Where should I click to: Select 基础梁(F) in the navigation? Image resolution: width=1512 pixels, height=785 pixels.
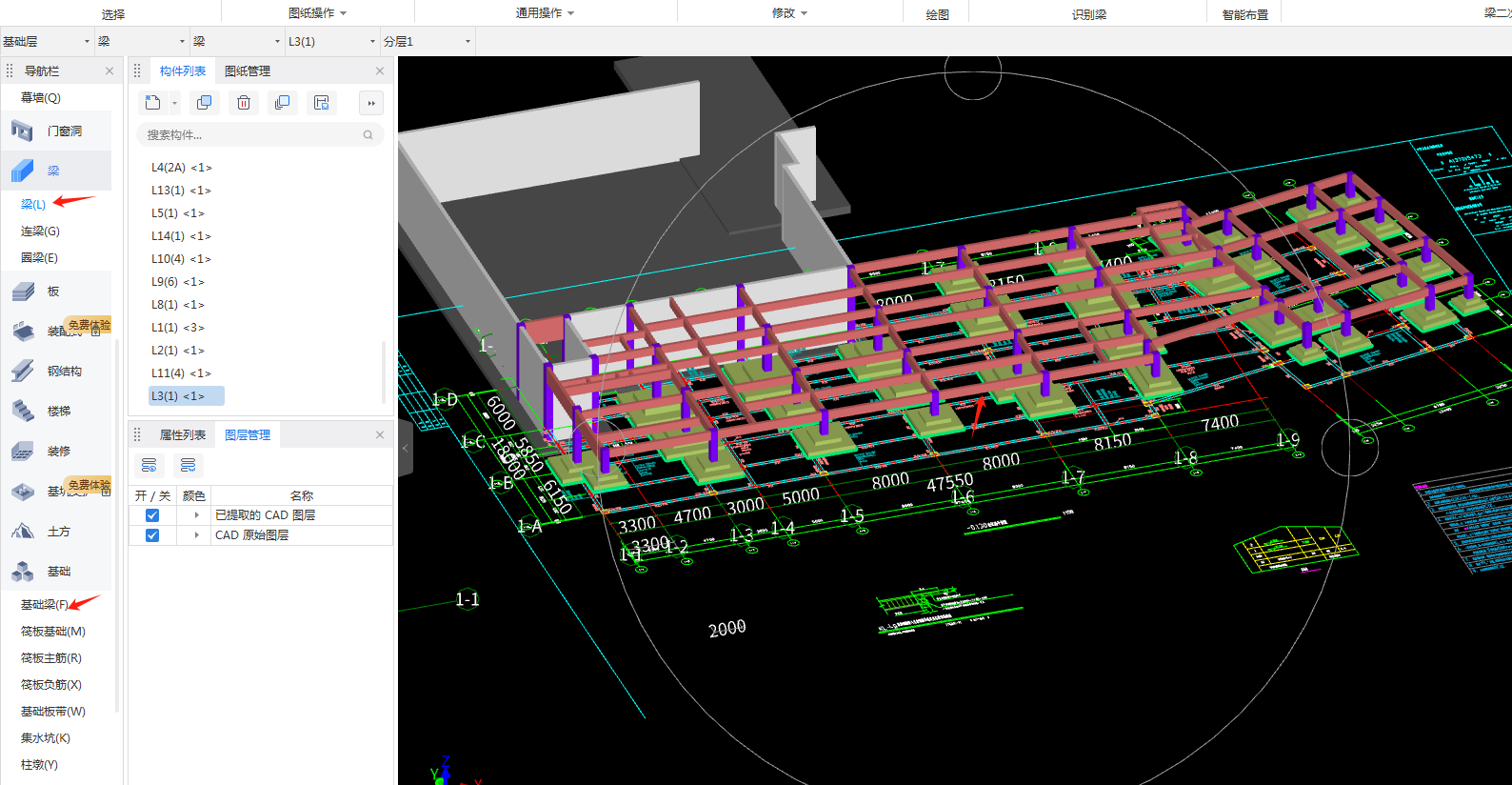pyautogui.click(x=44, y=604)
